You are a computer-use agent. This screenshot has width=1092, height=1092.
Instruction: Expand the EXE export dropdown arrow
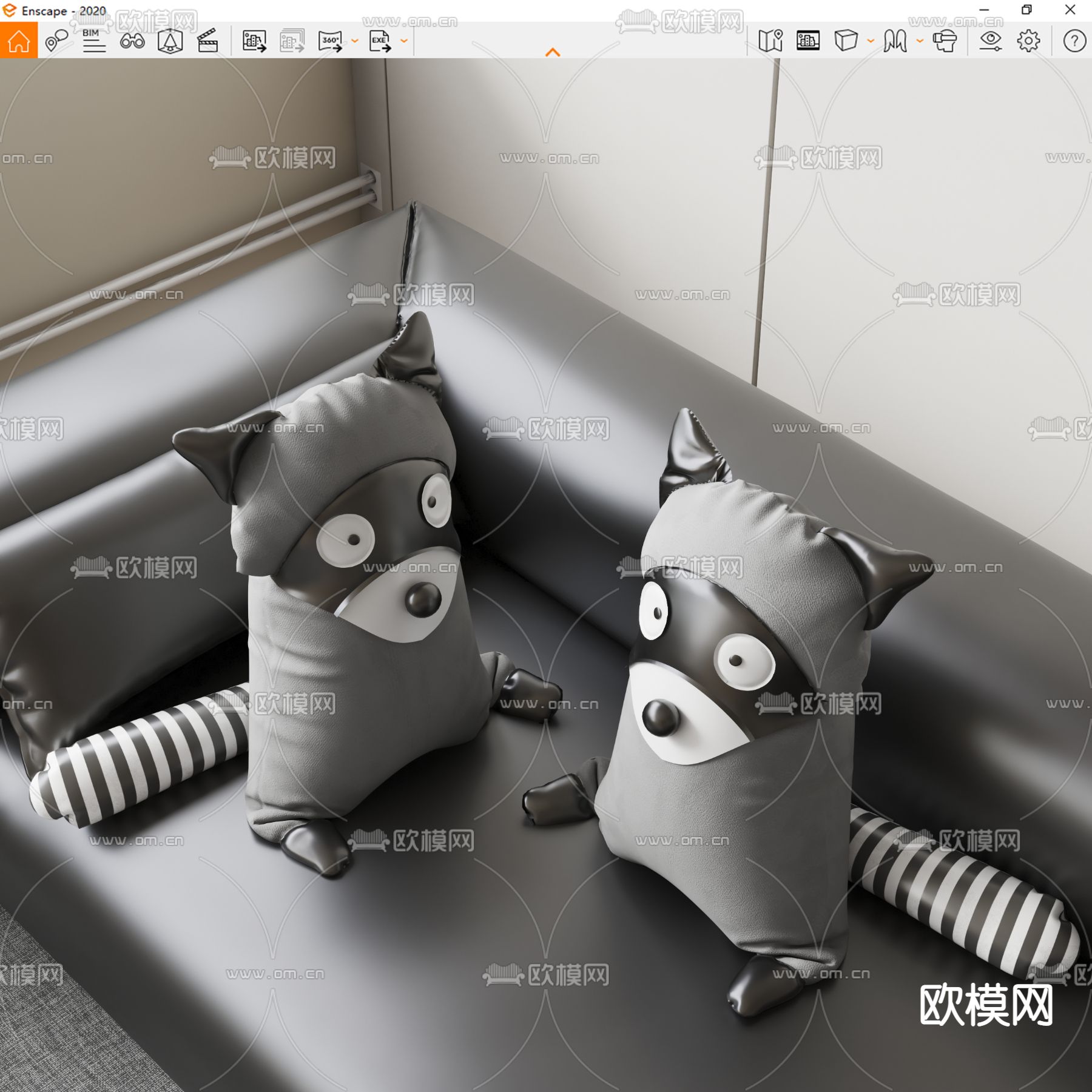click(403, 41)
